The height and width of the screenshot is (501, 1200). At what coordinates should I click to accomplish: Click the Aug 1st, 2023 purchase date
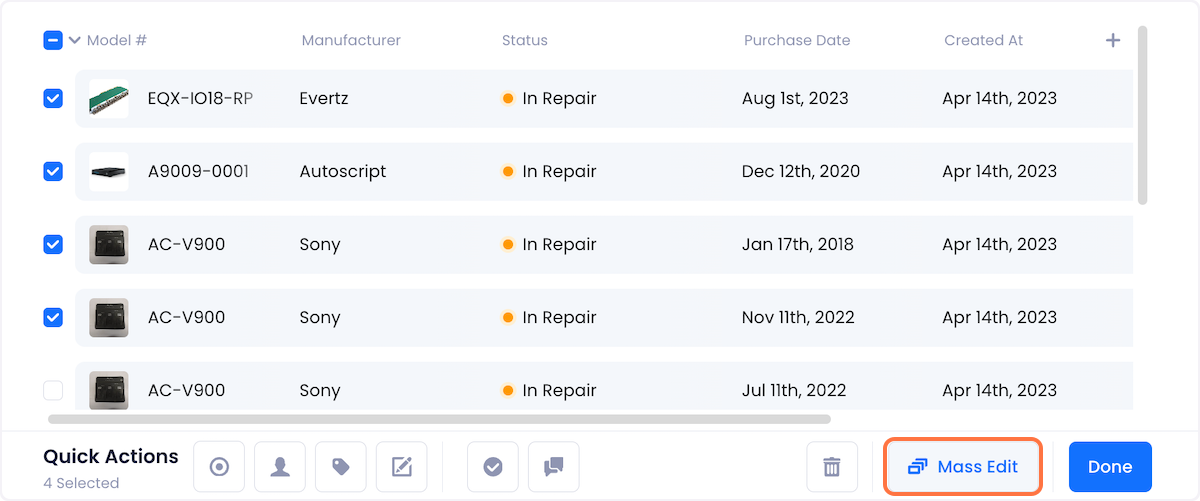795,98
